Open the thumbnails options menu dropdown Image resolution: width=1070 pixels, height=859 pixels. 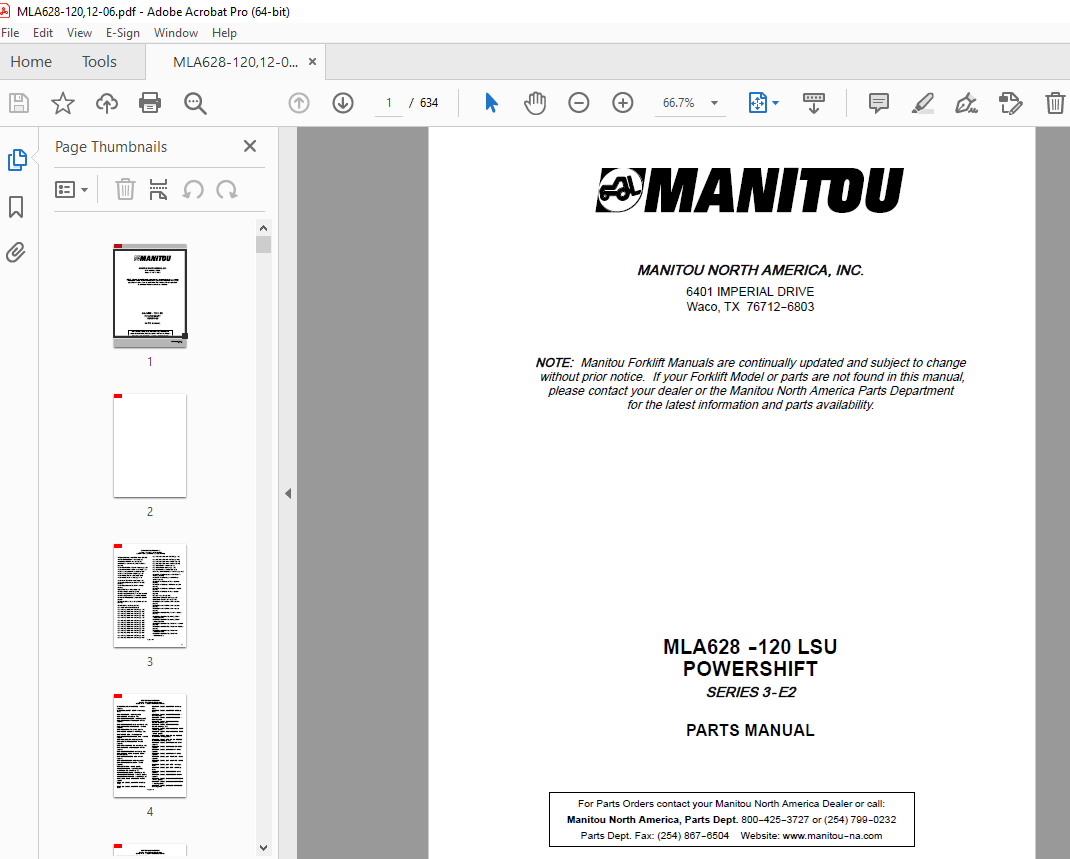(72, 190)
